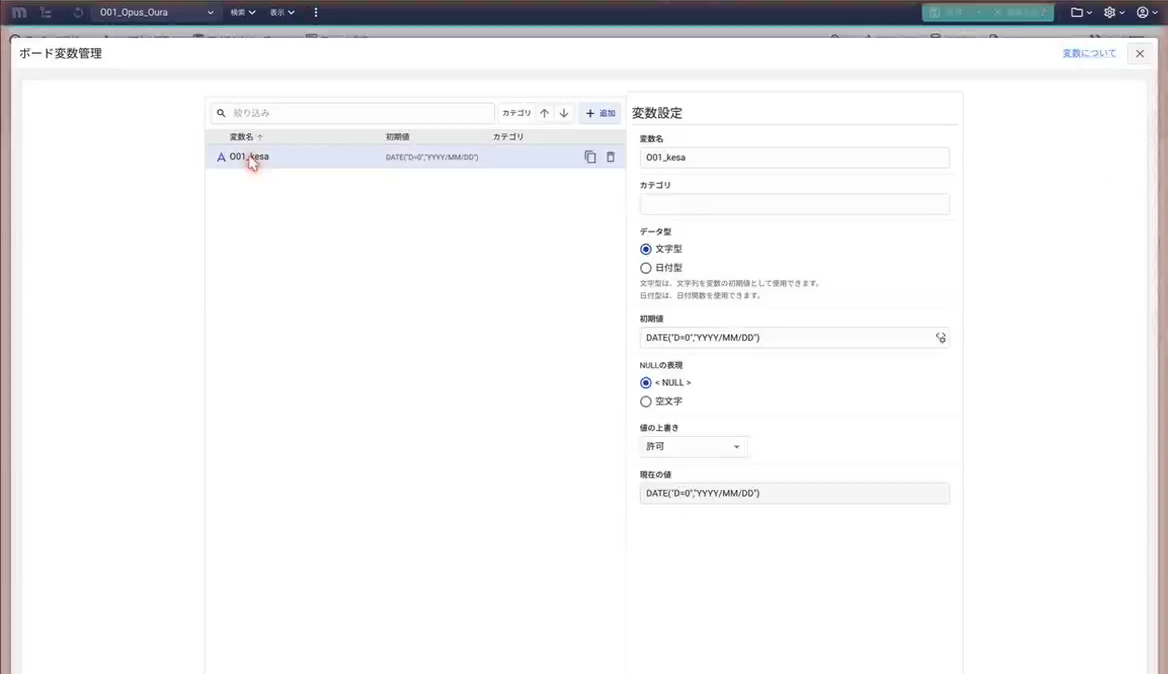Open the 変数について help link
The height and width of the screenshot is (674, 1168).
[x=1089, y=54]
